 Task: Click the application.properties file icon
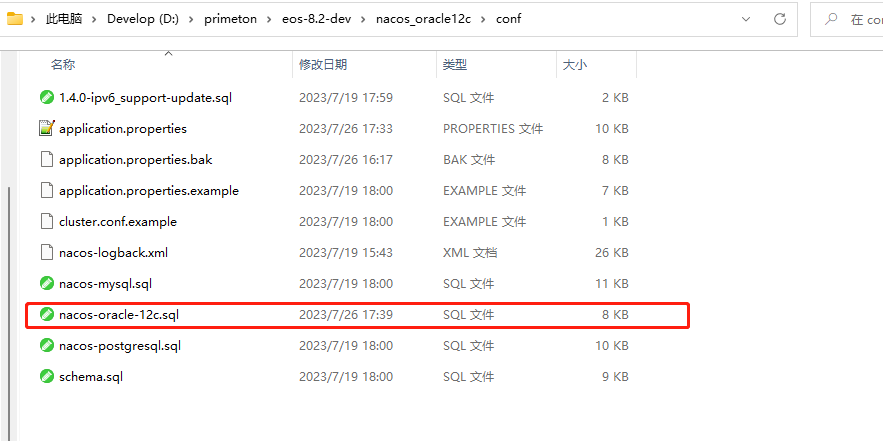pos(46,129)
